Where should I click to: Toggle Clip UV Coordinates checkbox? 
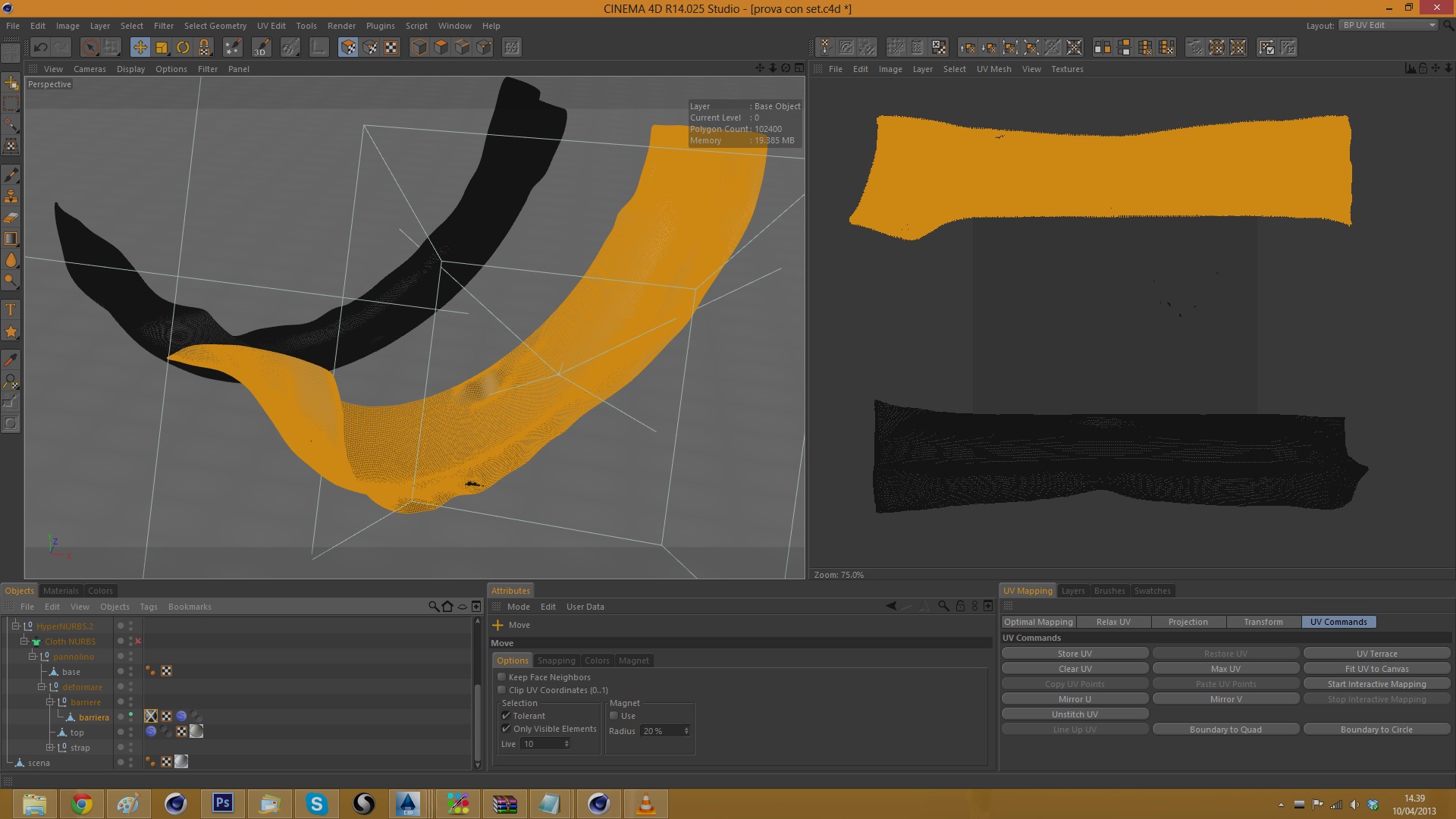(502, 690)
